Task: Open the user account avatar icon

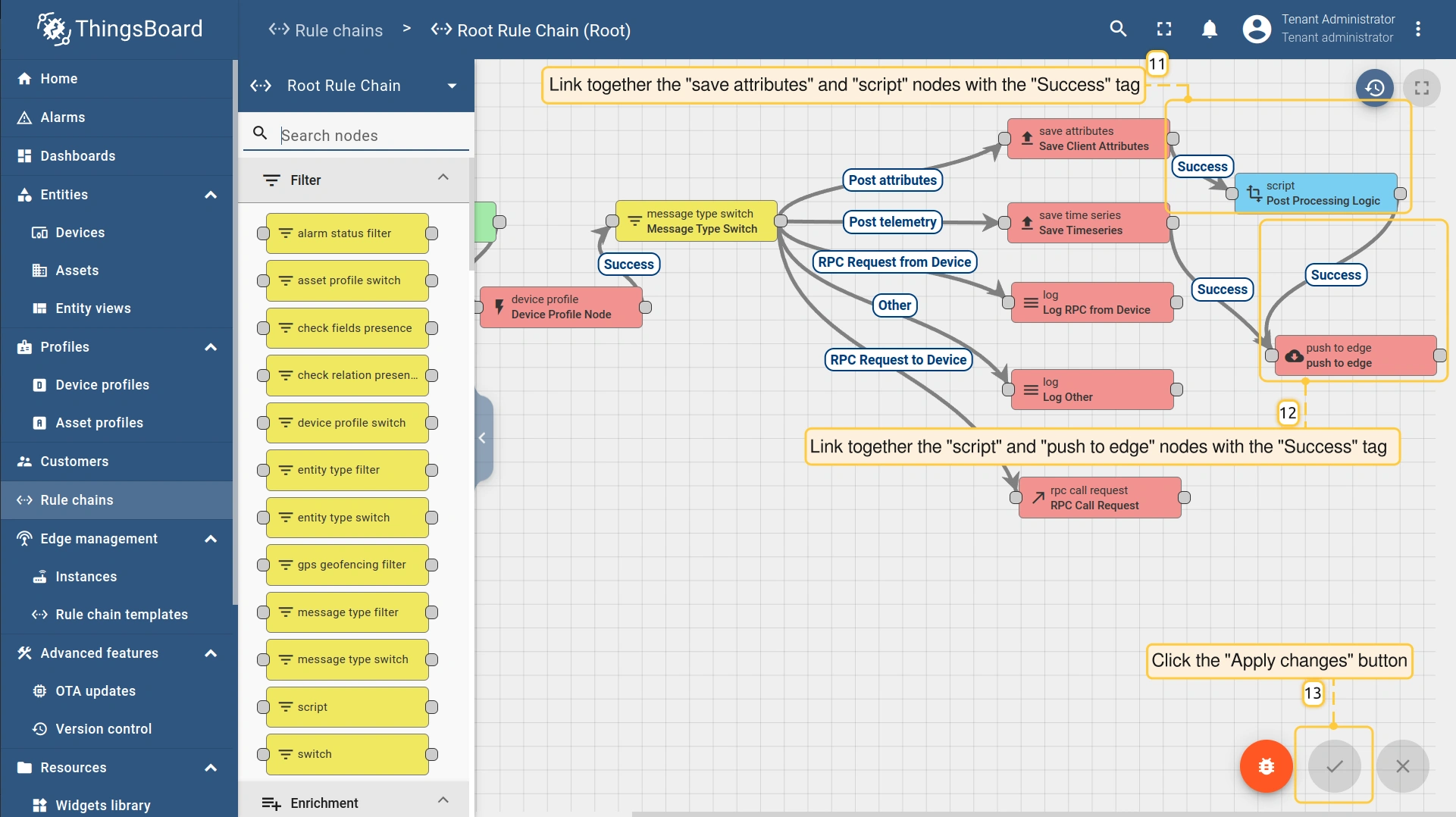Action: click(1256, 29)
